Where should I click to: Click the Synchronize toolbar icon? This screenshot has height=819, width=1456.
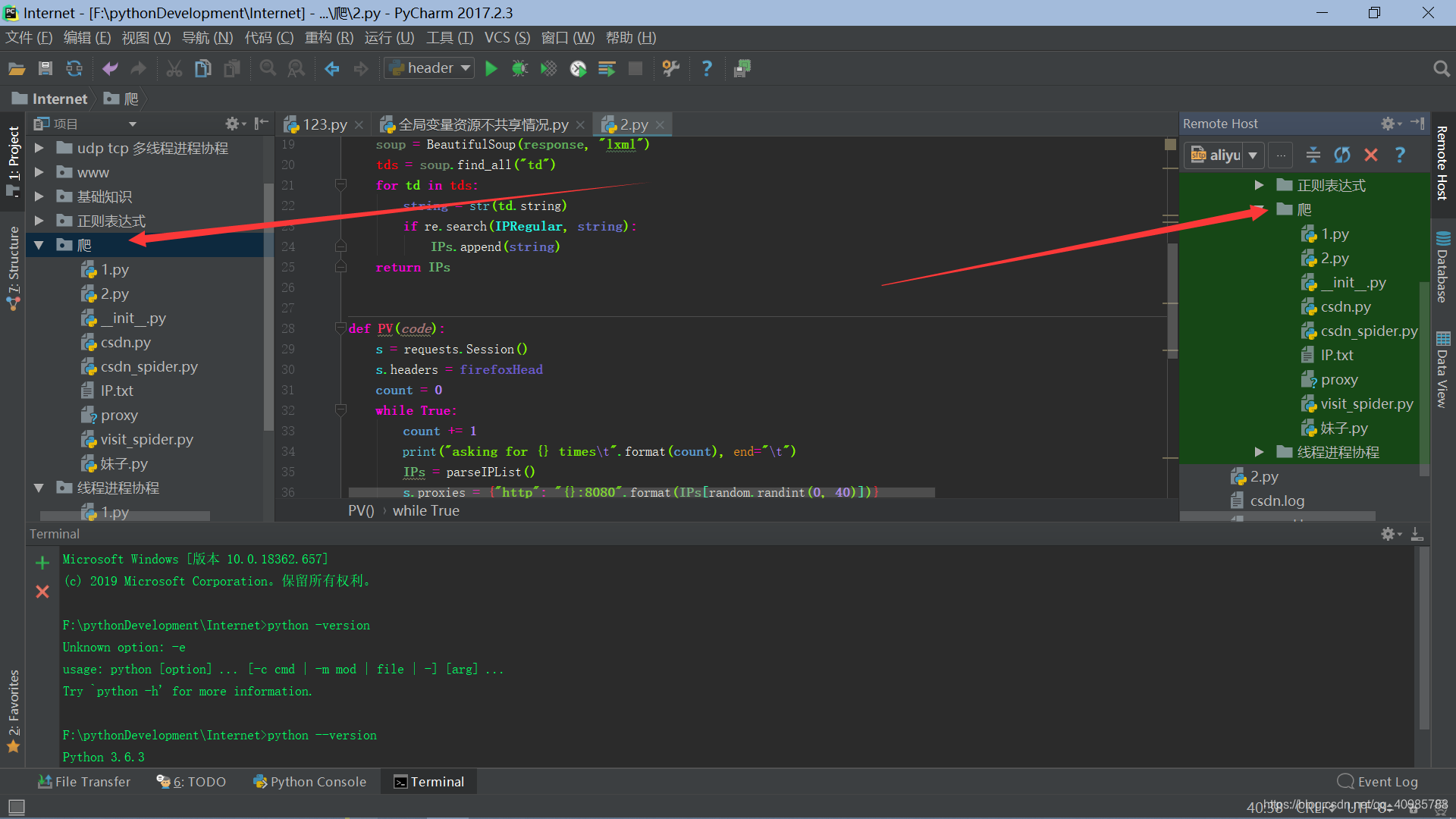tap(74, 69)
